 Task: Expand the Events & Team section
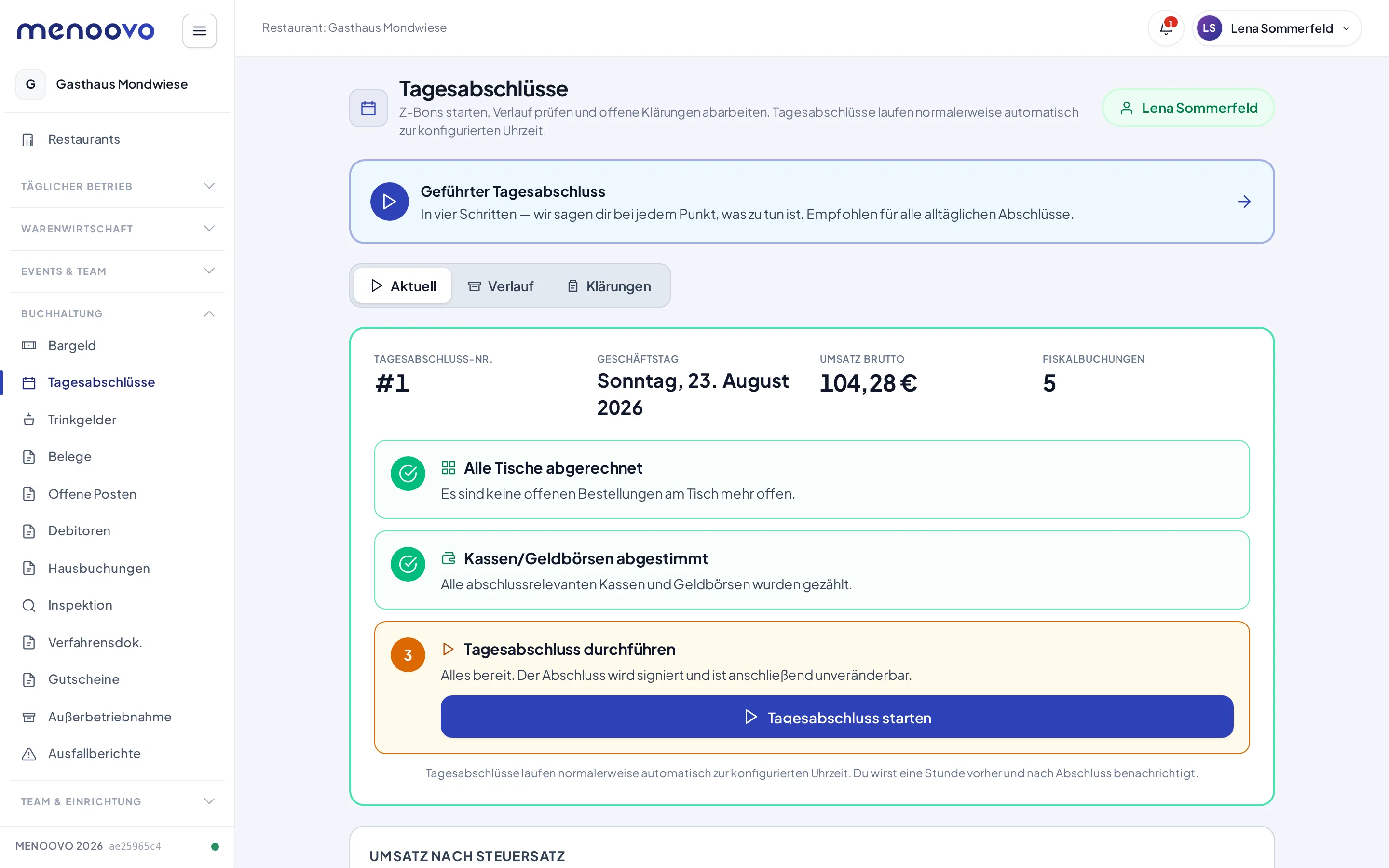[x=117, y=271]
